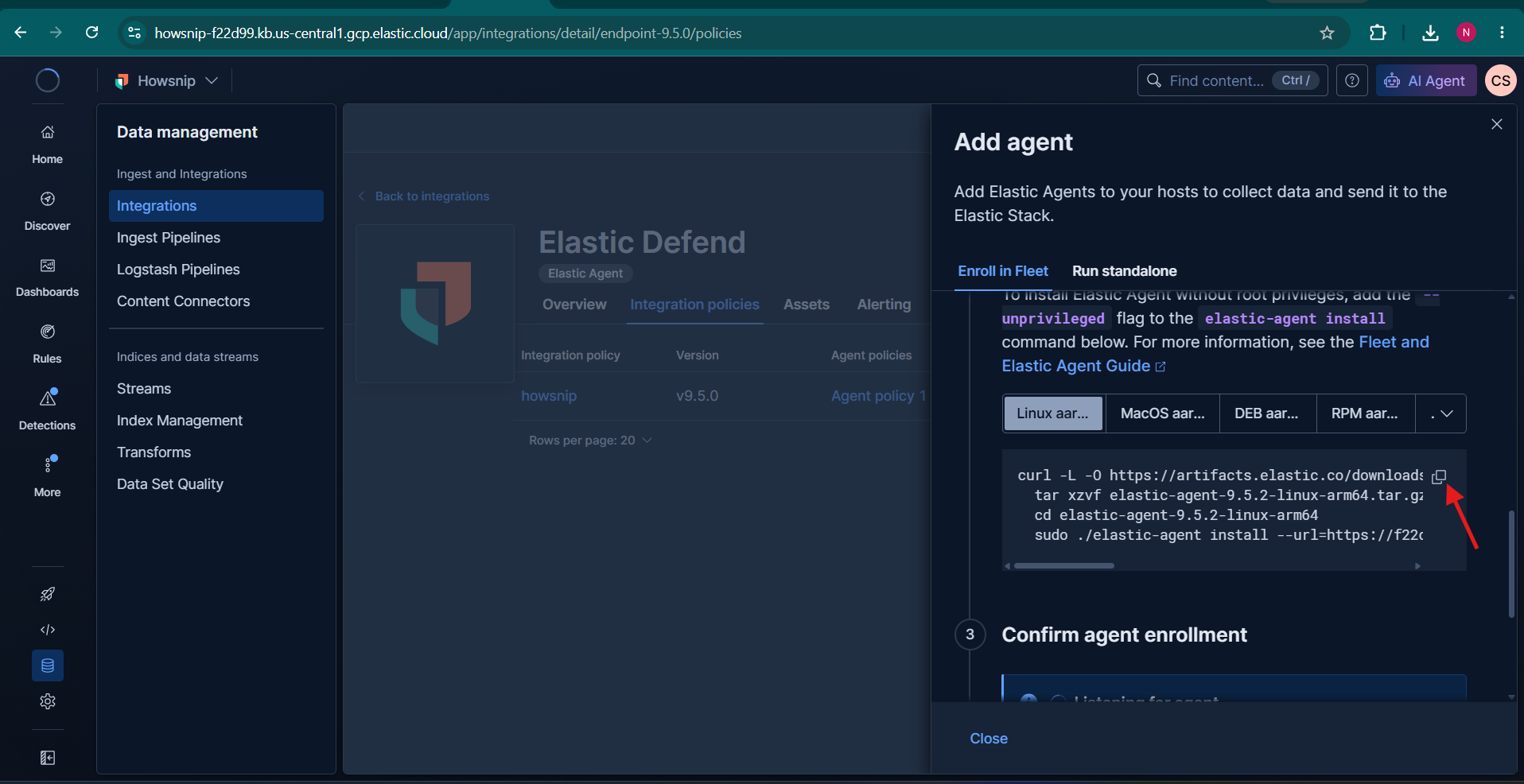
Task: Select the Integration policies tab
Action: pyautogui.click(x=695, y=305)
